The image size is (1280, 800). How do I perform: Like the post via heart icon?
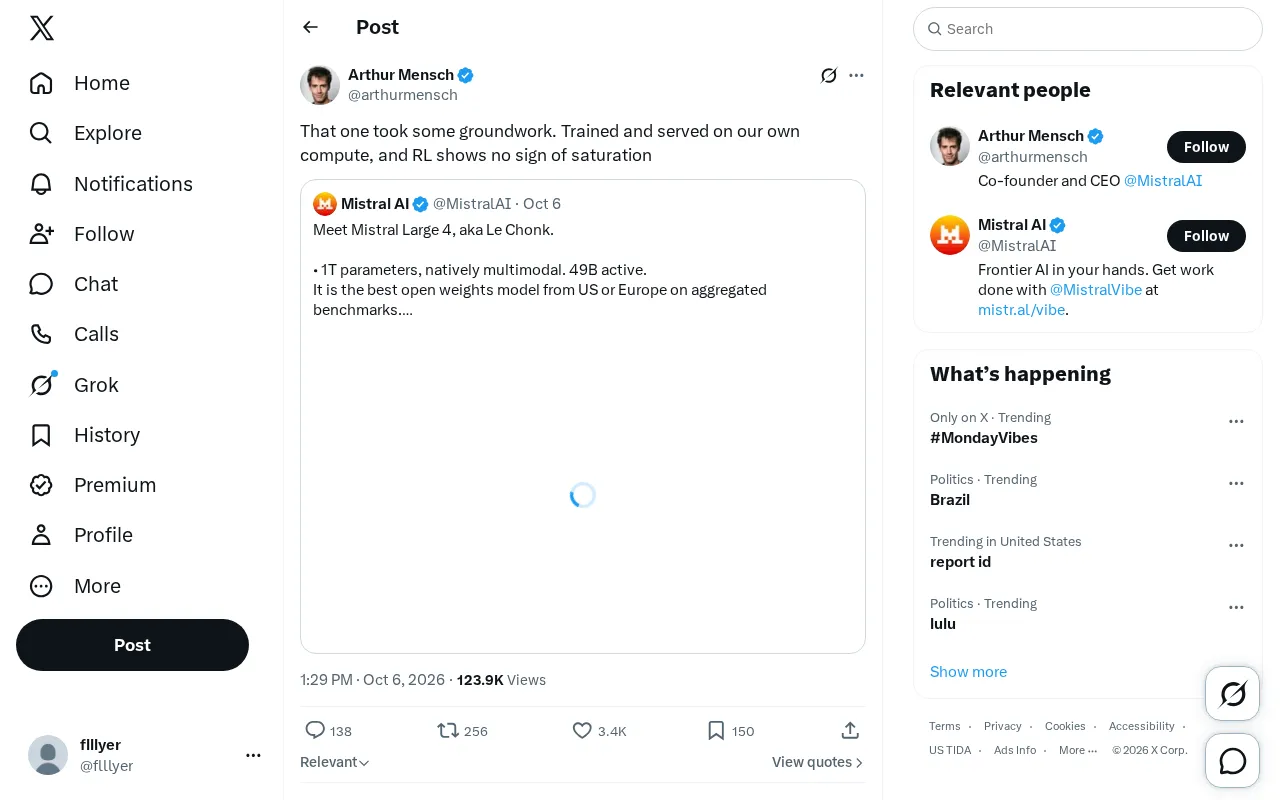pyautogui.click(x=582, y=731)
